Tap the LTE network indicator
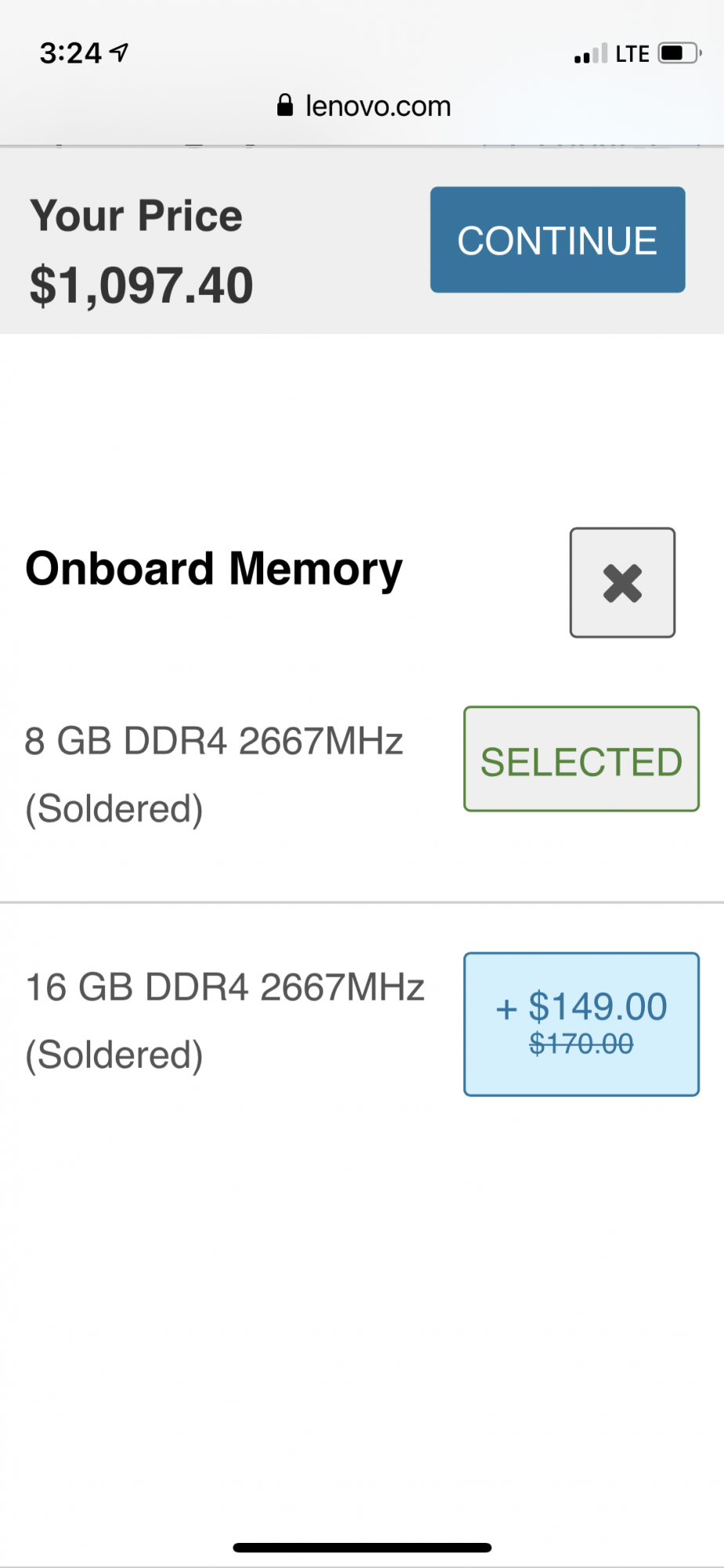The image size is (724, 1568). pyautogui.click(x=632, y=54)
